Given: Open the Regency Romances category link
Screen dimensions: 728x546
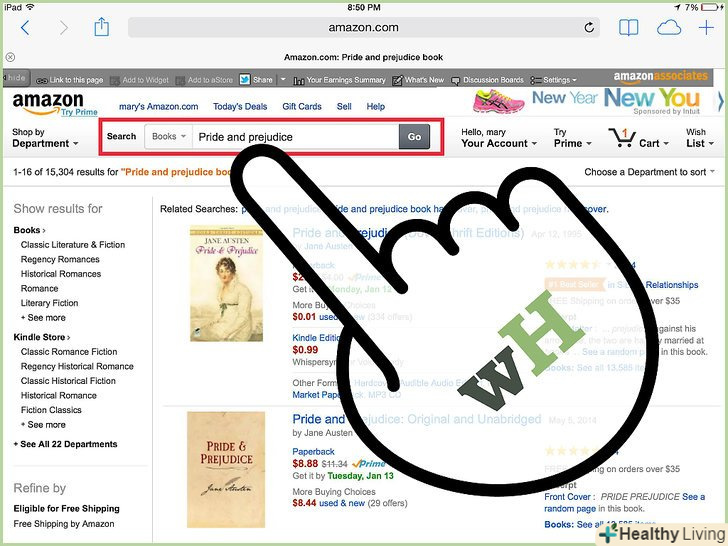Looking at the screenshot, I should [x=60, y=259].
